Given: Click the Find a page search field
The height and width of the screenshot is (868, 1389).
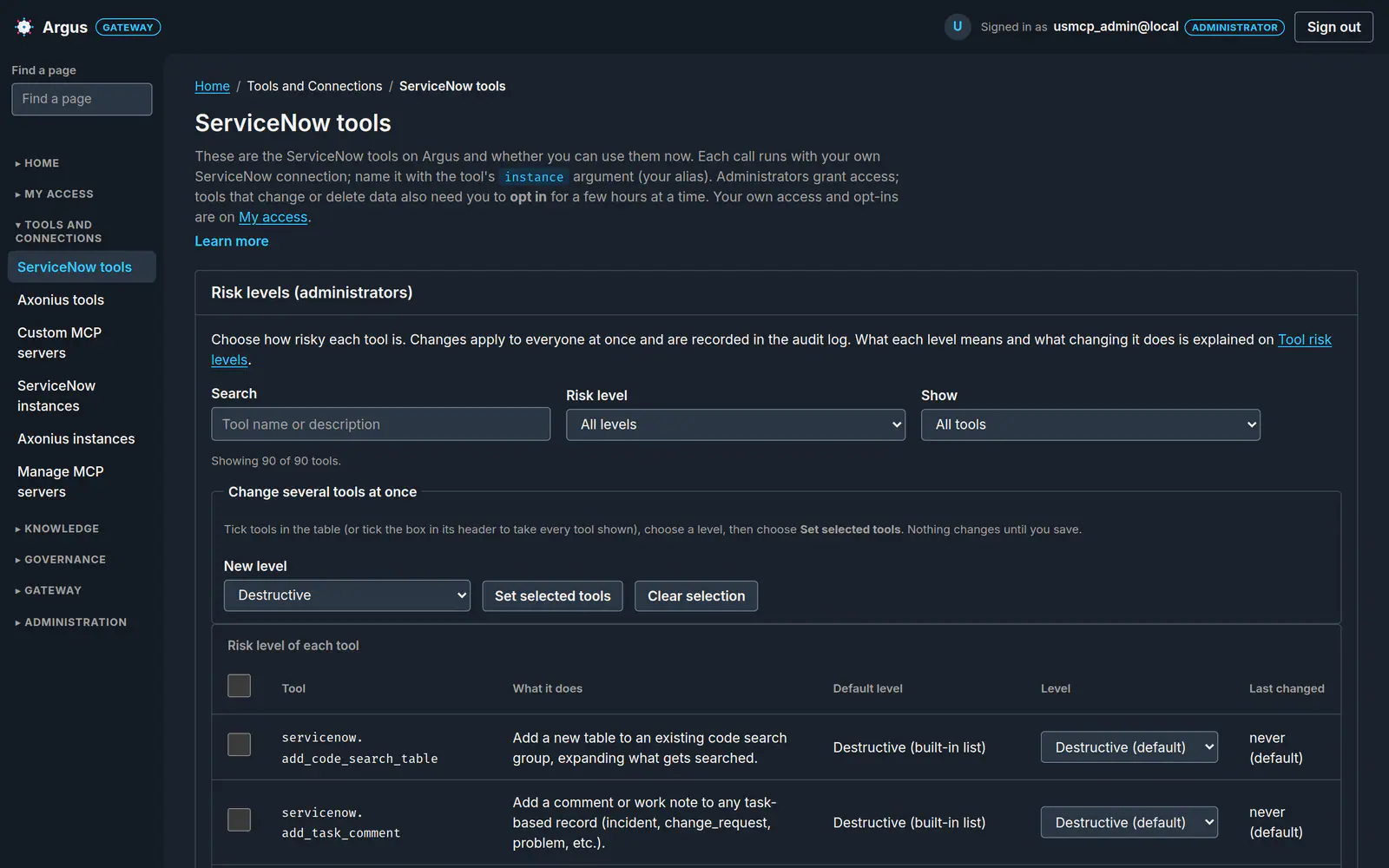Looking at the screenshot, I should 82,99.
